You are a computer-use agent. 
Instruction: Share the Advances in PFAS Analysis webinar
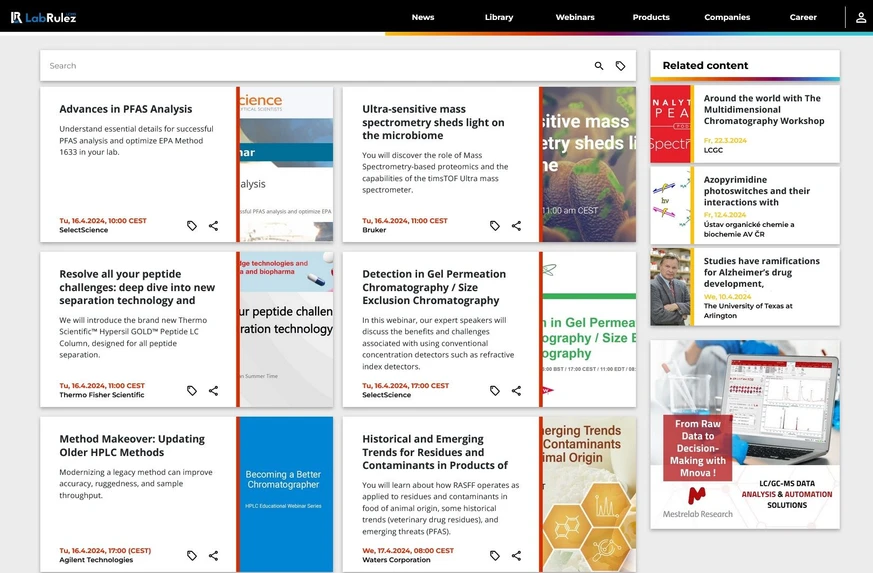213,226
